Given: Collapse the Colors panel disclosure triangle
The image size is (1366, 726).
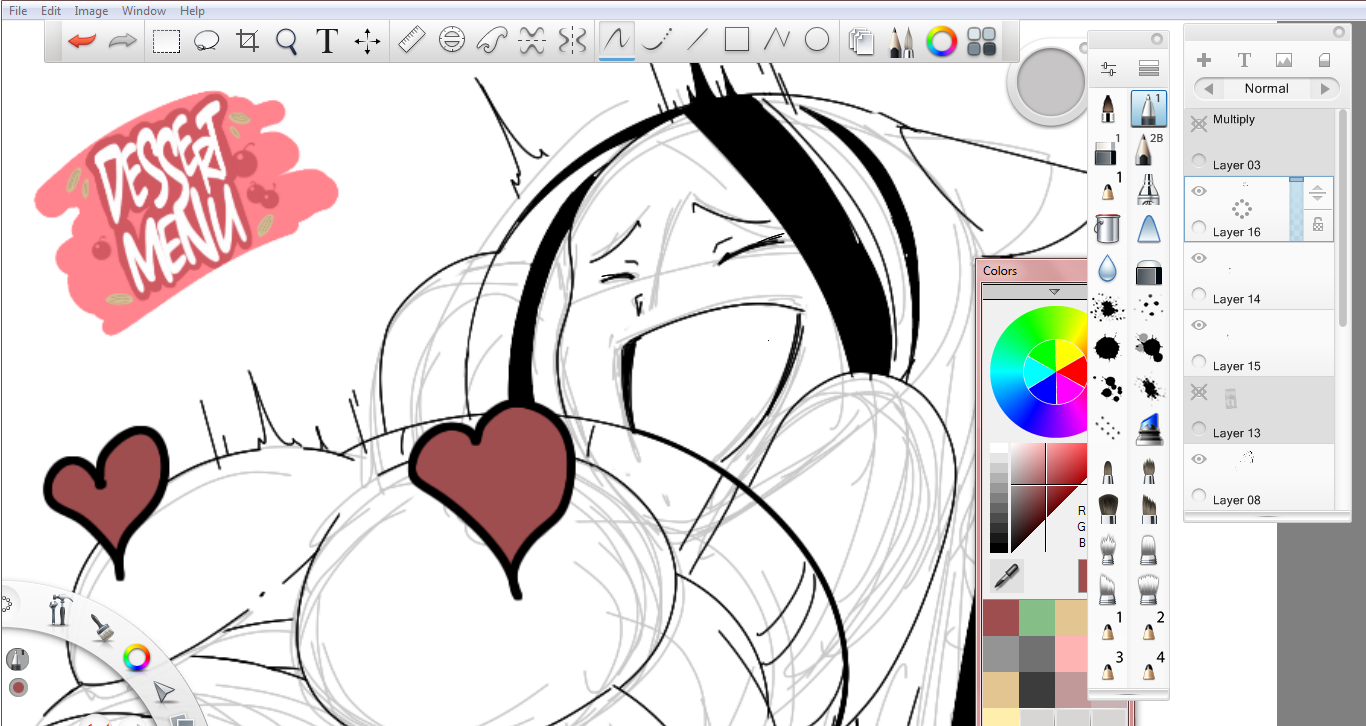Looking at the screenshot, I should (x=1054, y=292).
